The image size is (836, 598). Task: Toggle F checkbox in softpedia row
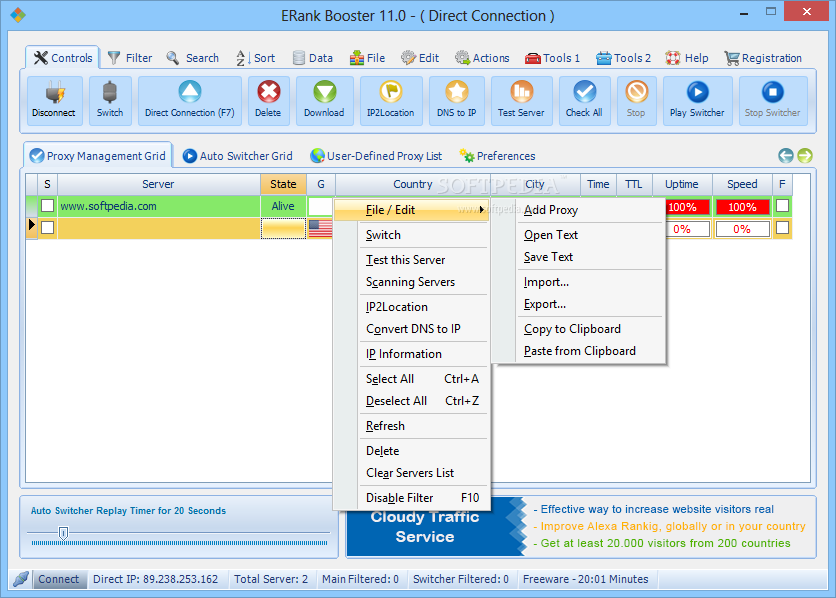782,206
